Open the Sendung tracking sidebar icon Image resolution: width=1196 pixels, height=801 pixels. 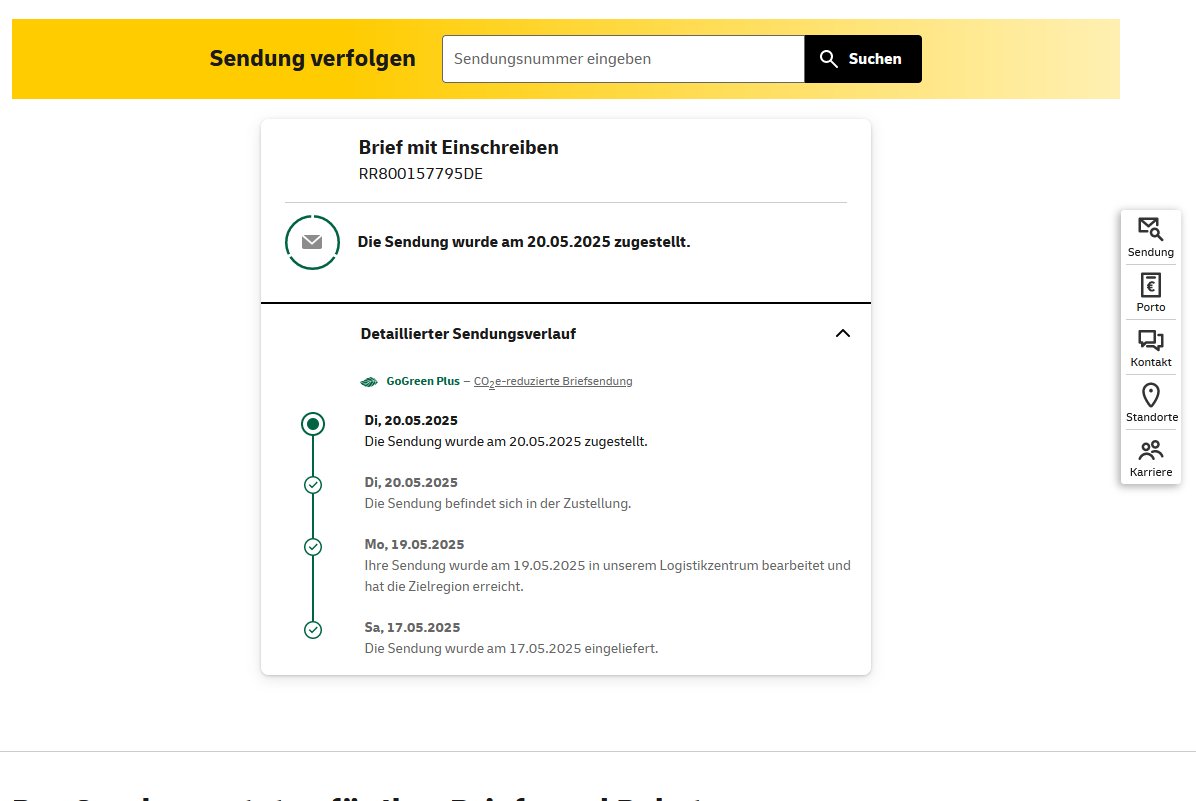click(x=1150, y=237)
